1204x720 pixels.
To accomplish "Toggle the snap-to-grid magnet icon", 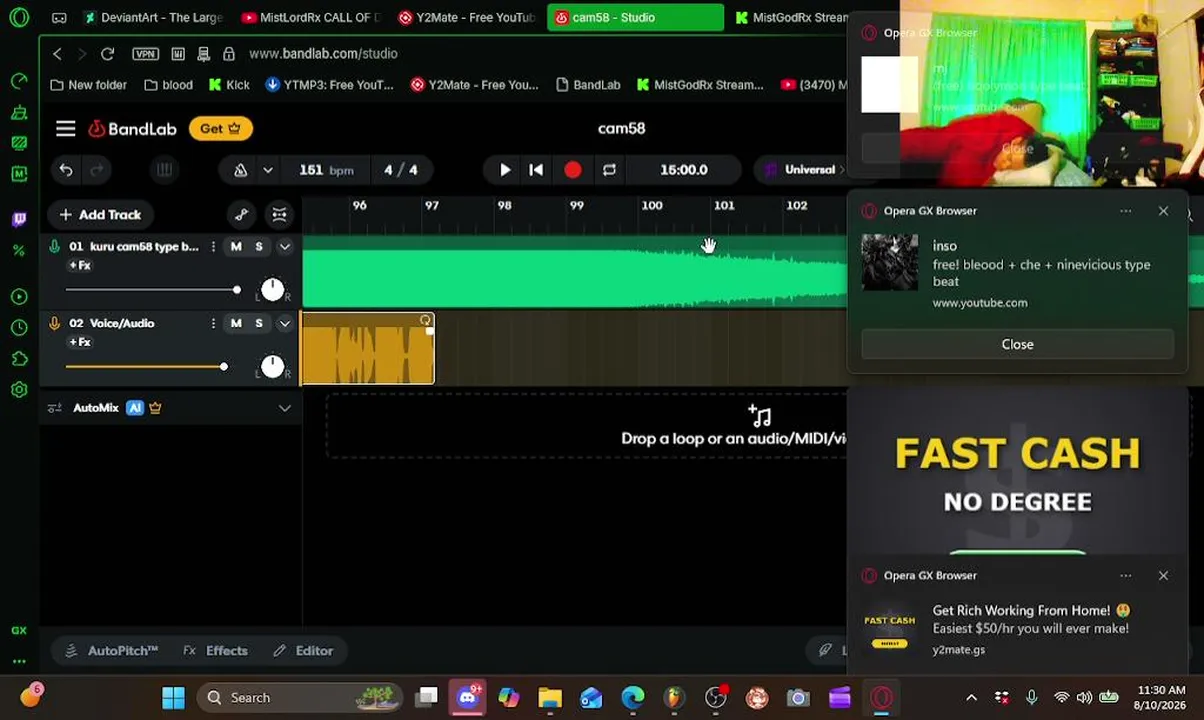I will click(279, 214).
